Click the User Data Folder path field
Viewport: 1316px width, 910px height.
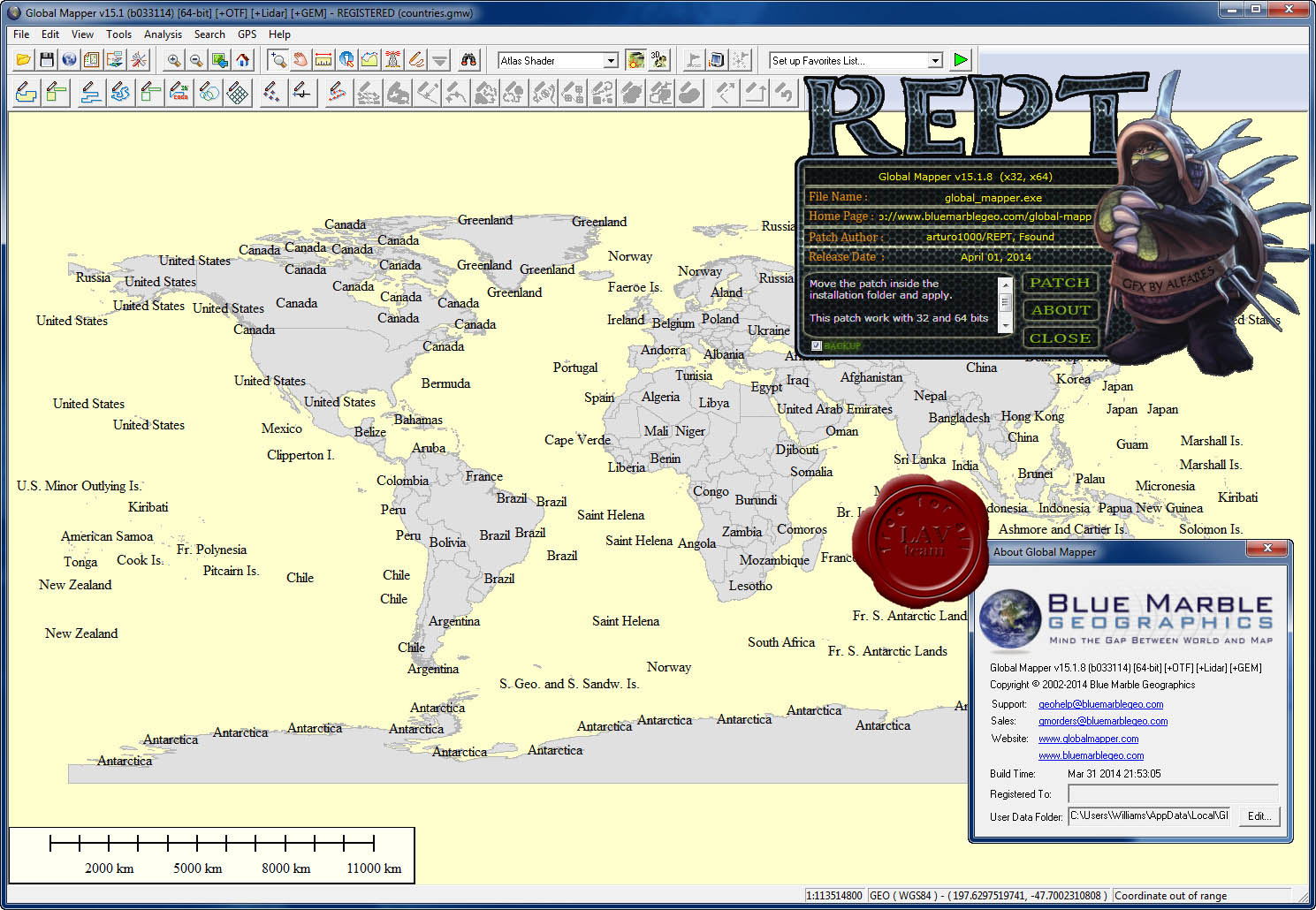tap(1150, 815)
